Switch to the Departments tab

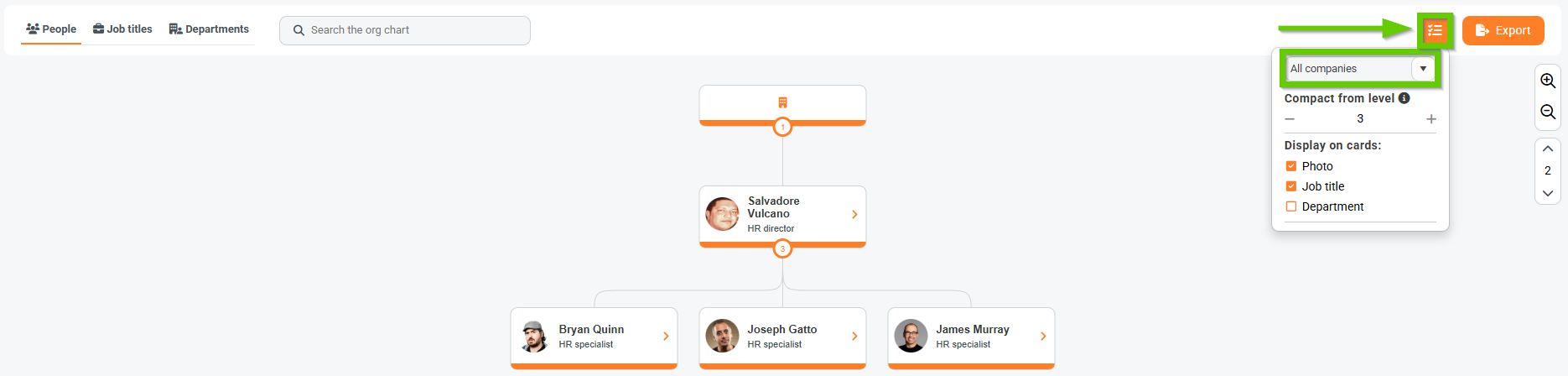pos(209,29)
